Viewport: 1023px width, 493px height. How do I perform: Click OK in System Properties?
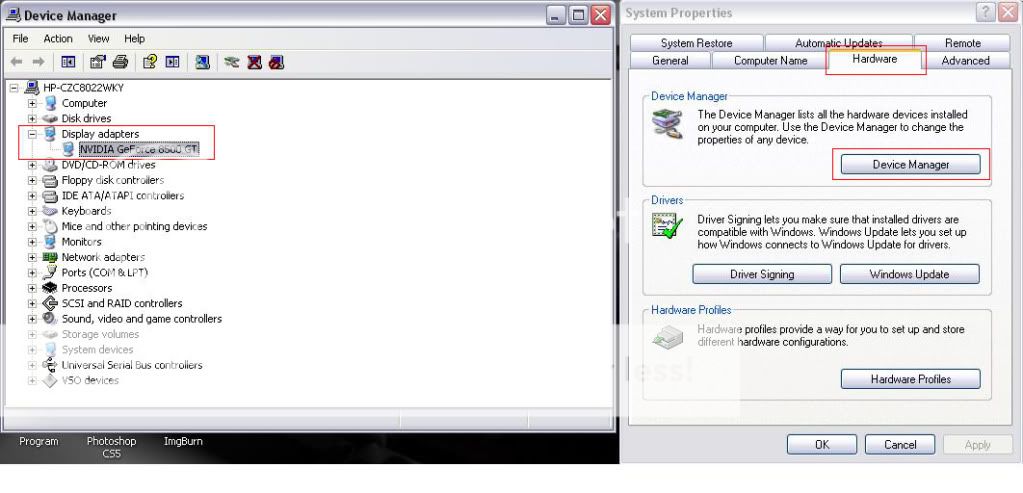(821, 445)
